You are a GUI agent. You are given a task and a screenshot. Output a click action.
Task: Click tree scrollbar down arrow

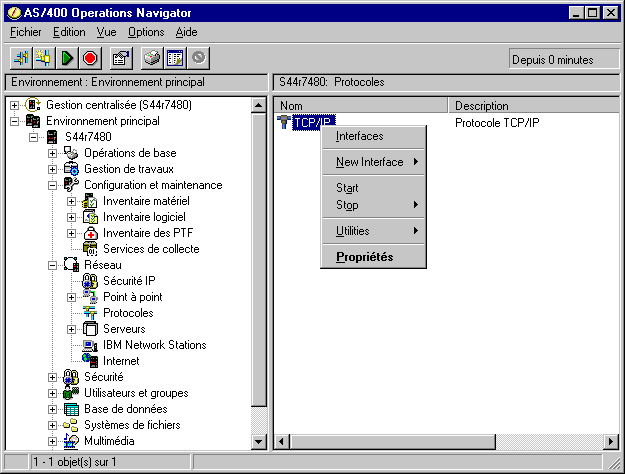click(258, 441)
